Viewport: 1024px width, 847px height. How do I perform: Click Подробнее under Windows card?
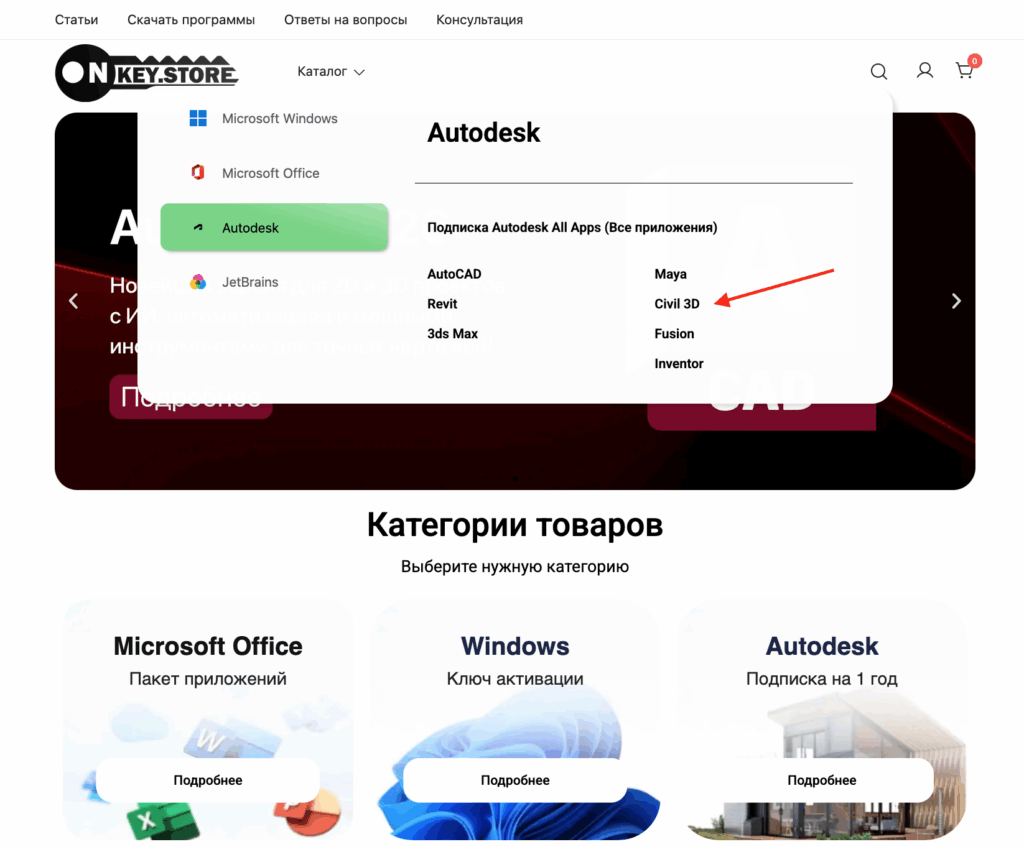click(515, 780)
